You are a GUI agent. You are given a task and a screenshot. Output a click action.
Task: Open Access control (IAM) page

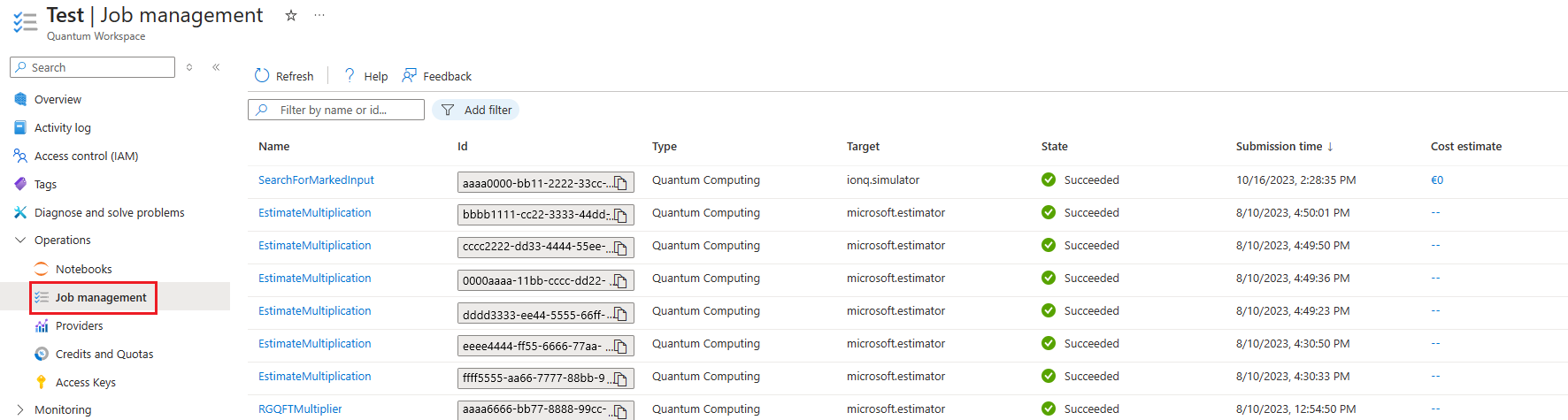point(86,156)
